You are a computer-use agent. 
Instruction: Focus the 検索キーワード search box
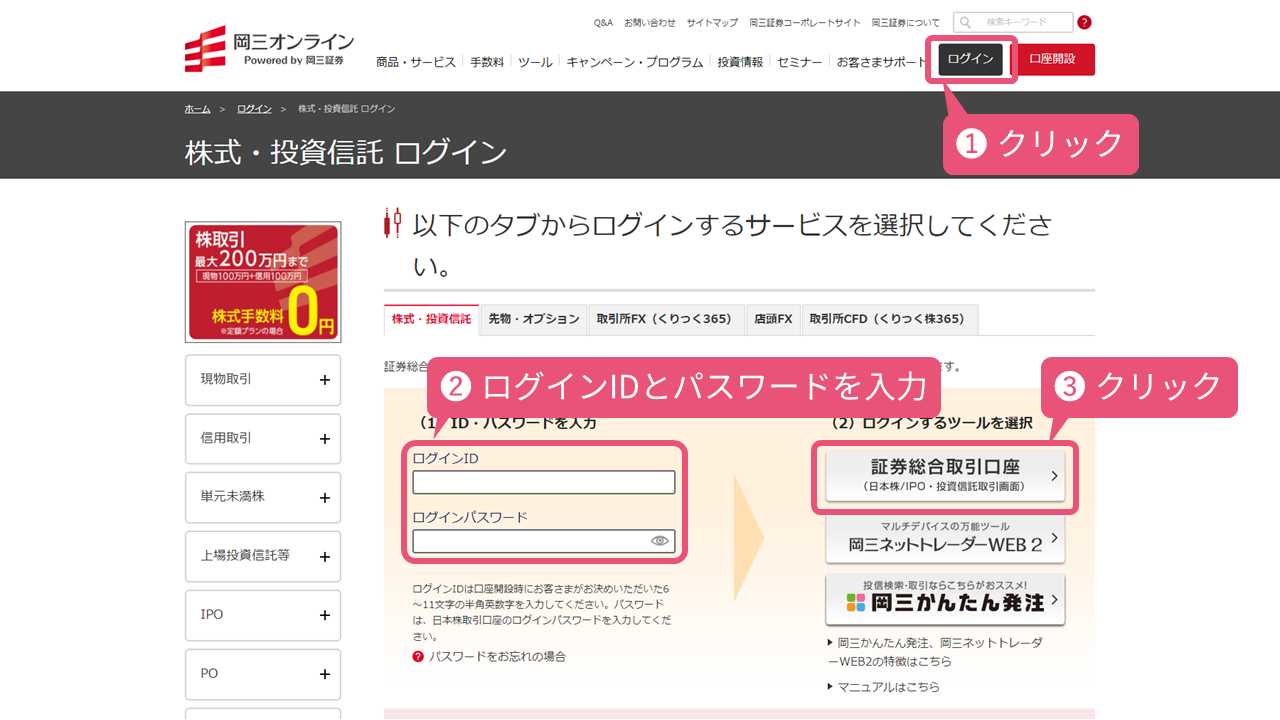coord(1014,22)
